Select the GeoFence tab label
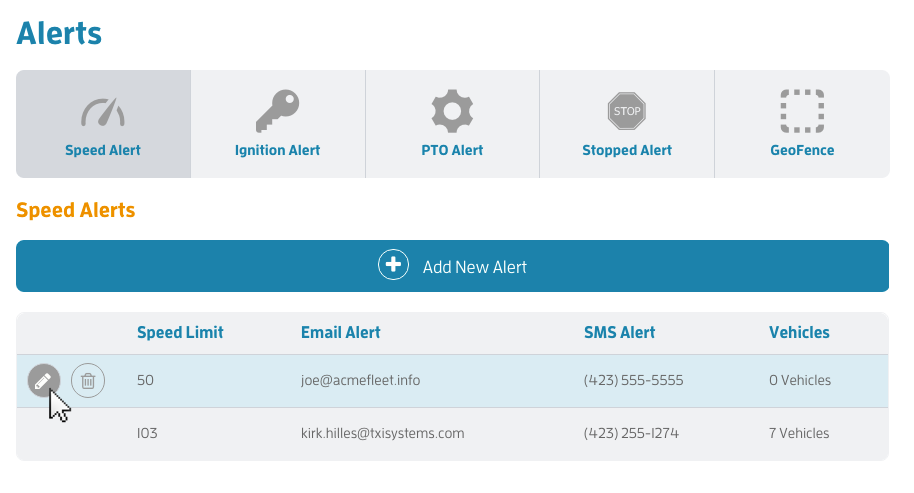This screenshot has height=493, width=914. pyautogui.click(x=802, y=150)
